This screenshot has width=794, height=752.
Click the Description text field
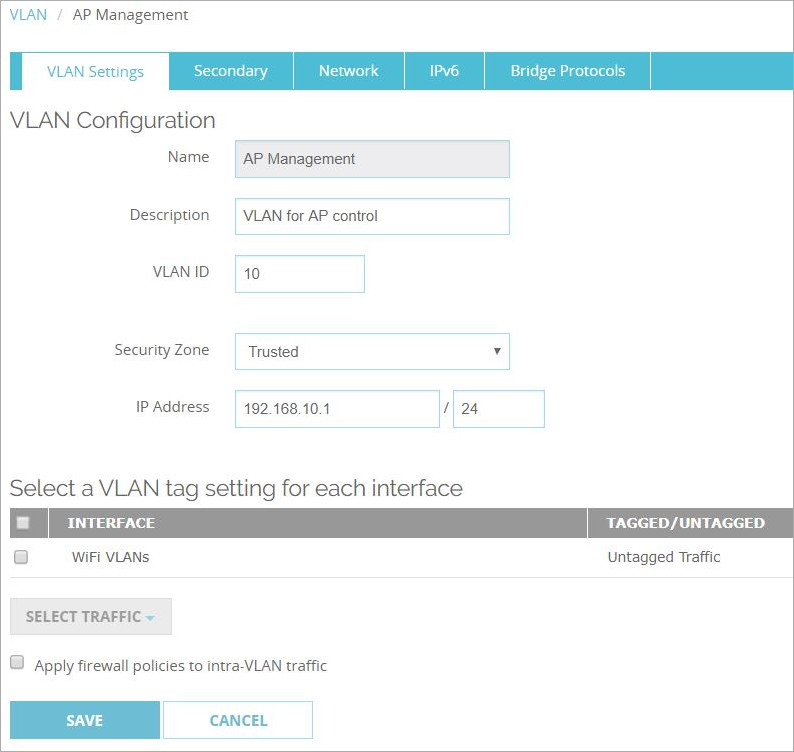pyautogui.click(x=372, y=216)
